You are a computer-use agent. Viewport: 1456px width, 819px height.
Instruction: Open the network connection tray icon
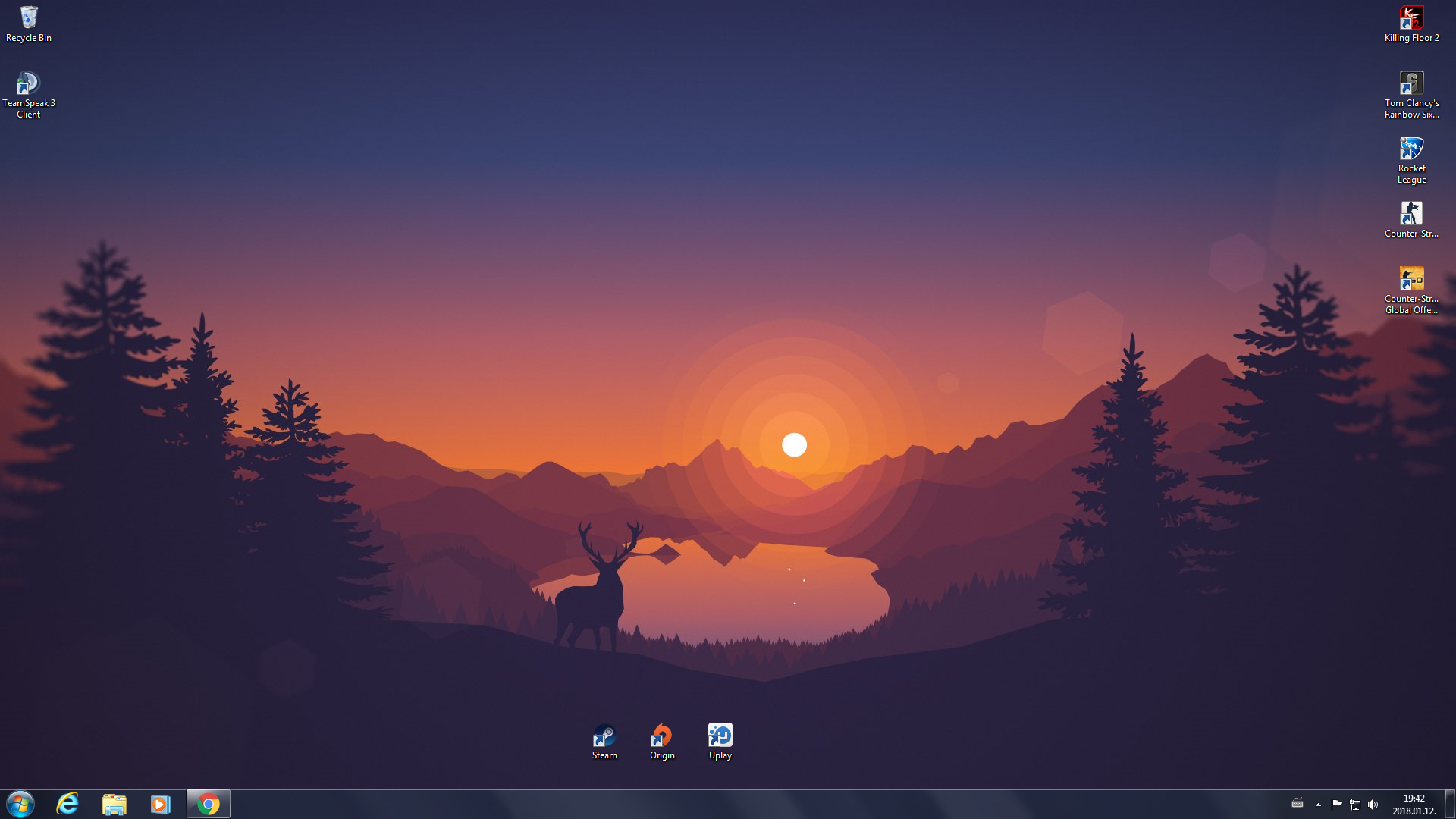click(x=1354, y=805)
